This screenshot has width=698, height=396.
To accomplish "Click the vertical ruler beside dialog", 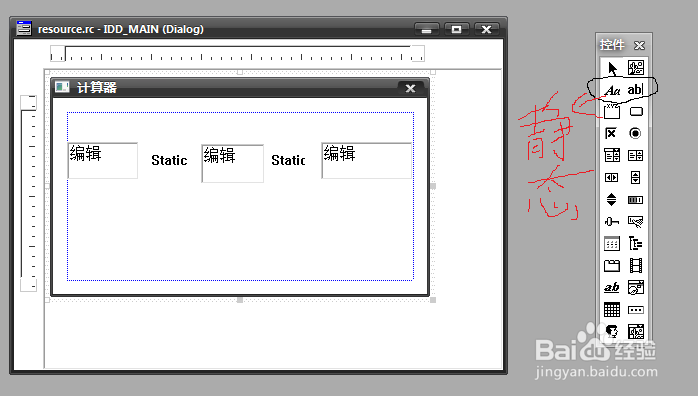I will coord(28,194).
